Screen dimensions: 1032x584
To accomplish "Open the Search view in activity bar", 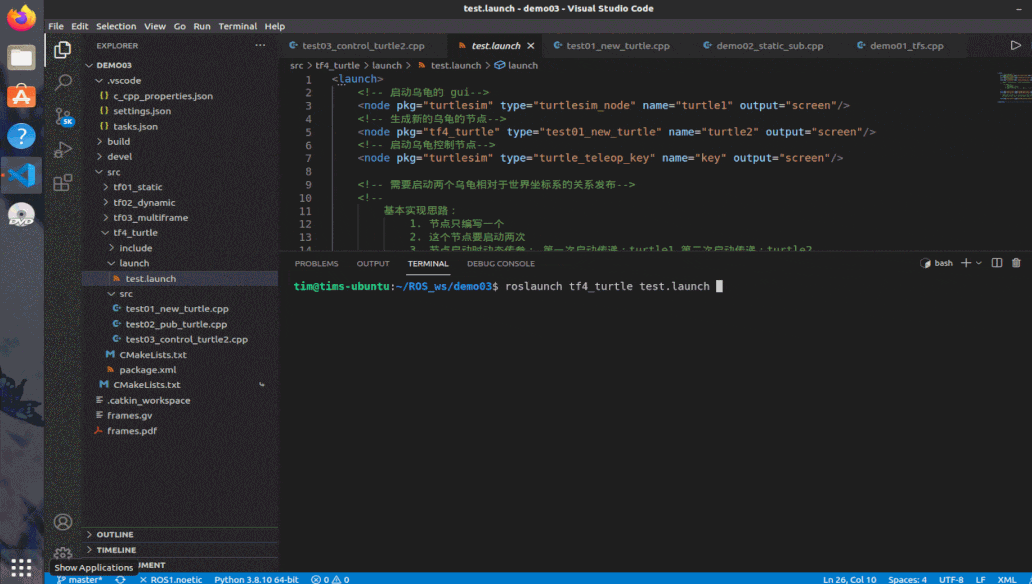I will pos(63,83).
